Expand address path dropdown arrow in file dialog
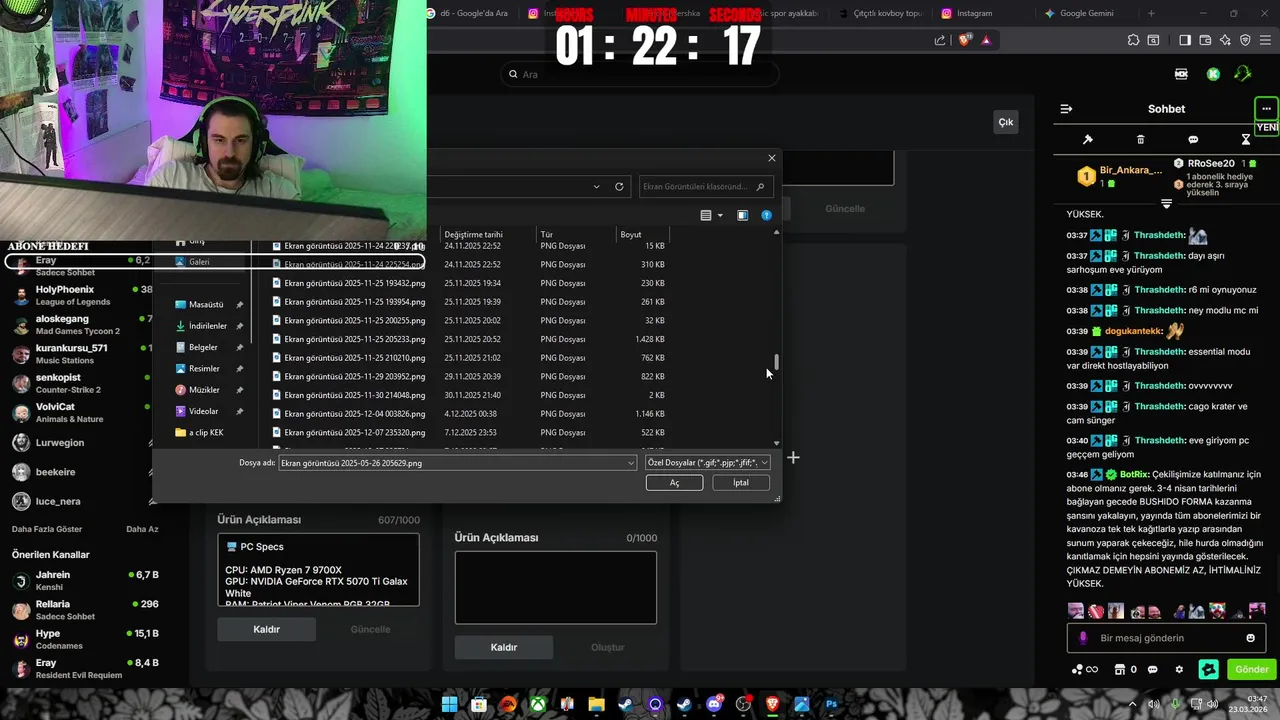 coord(597,187)
